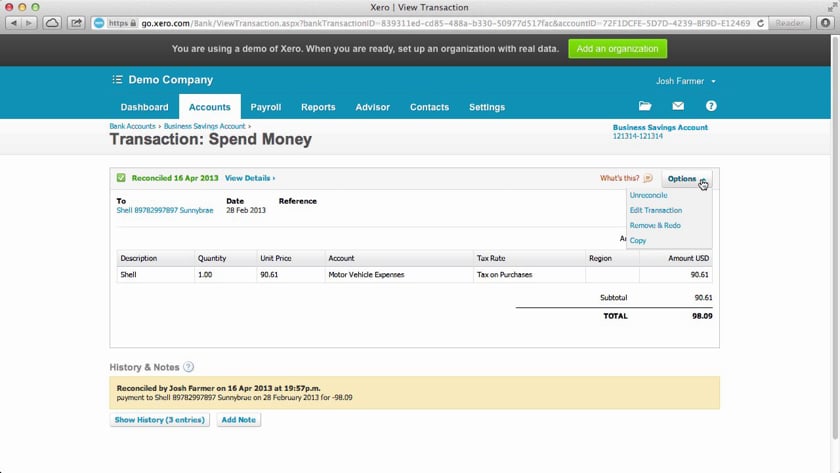Choose Unreconcile from Options menu

(x=648, y=196)
